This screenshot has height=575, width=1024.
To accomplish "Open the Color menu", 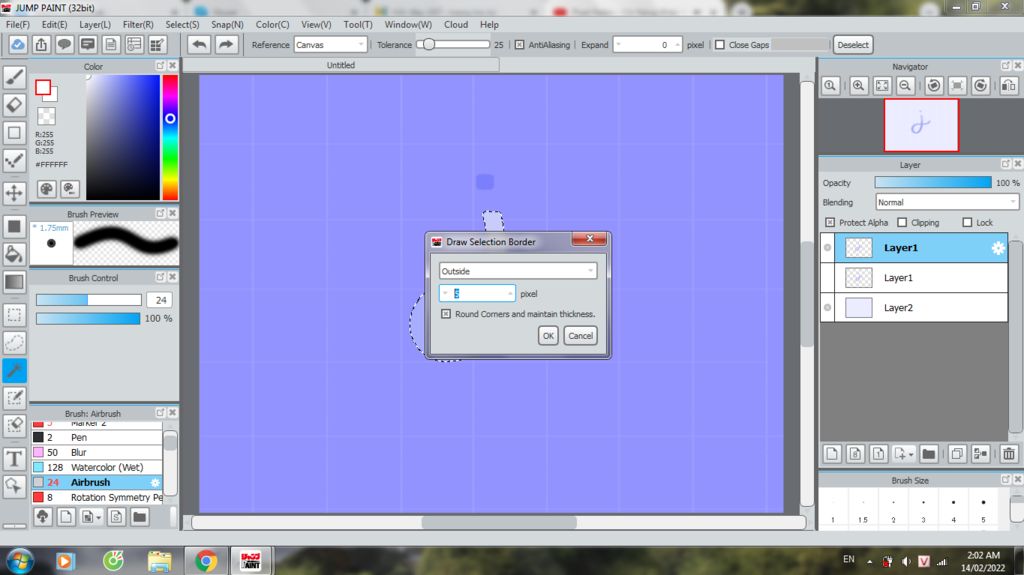I will [x=272, y=25].
